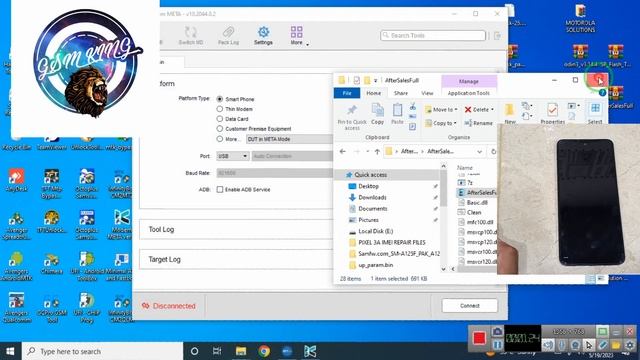Go back in Explorer navigation
This screenshot has width=640, height=360.
click(x=342, y=151)
